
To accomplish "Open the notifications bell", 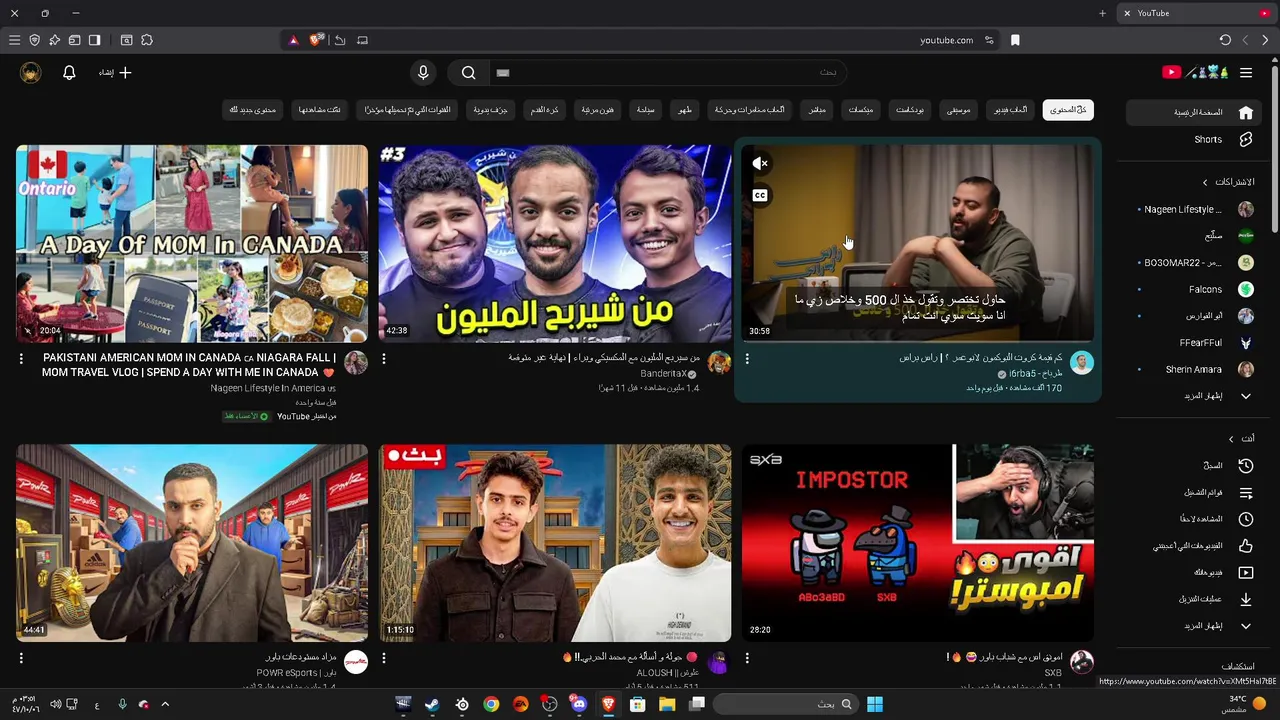I will pyautogui.click(x=69, y=72).
